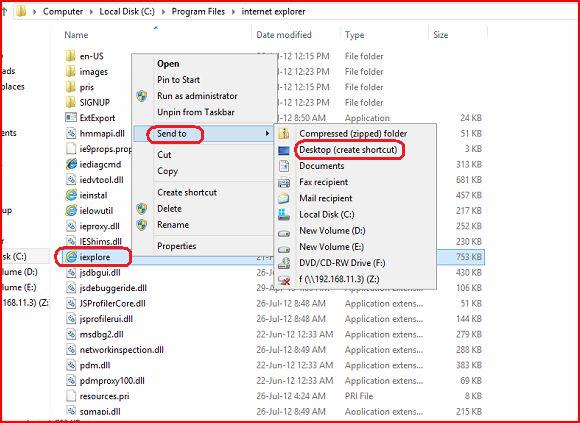Select Pin to Start

coord(178,80)
